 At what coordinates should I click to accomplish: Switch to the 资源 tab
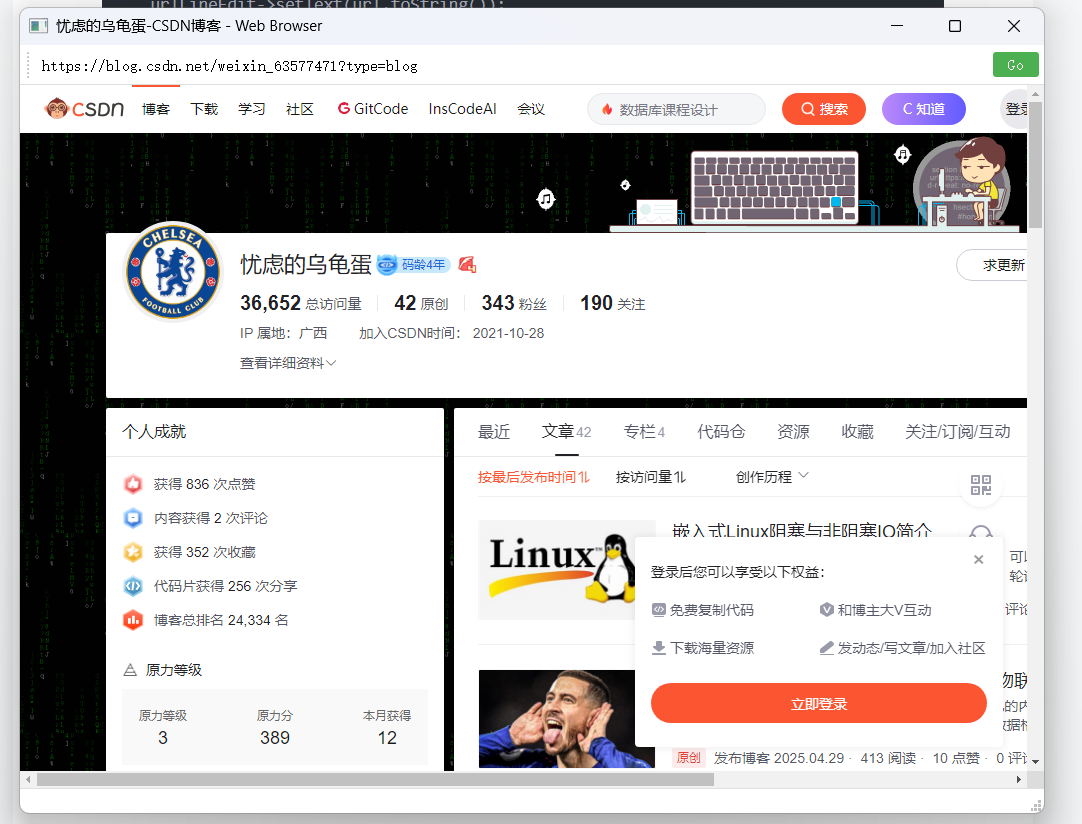[794, 432]
